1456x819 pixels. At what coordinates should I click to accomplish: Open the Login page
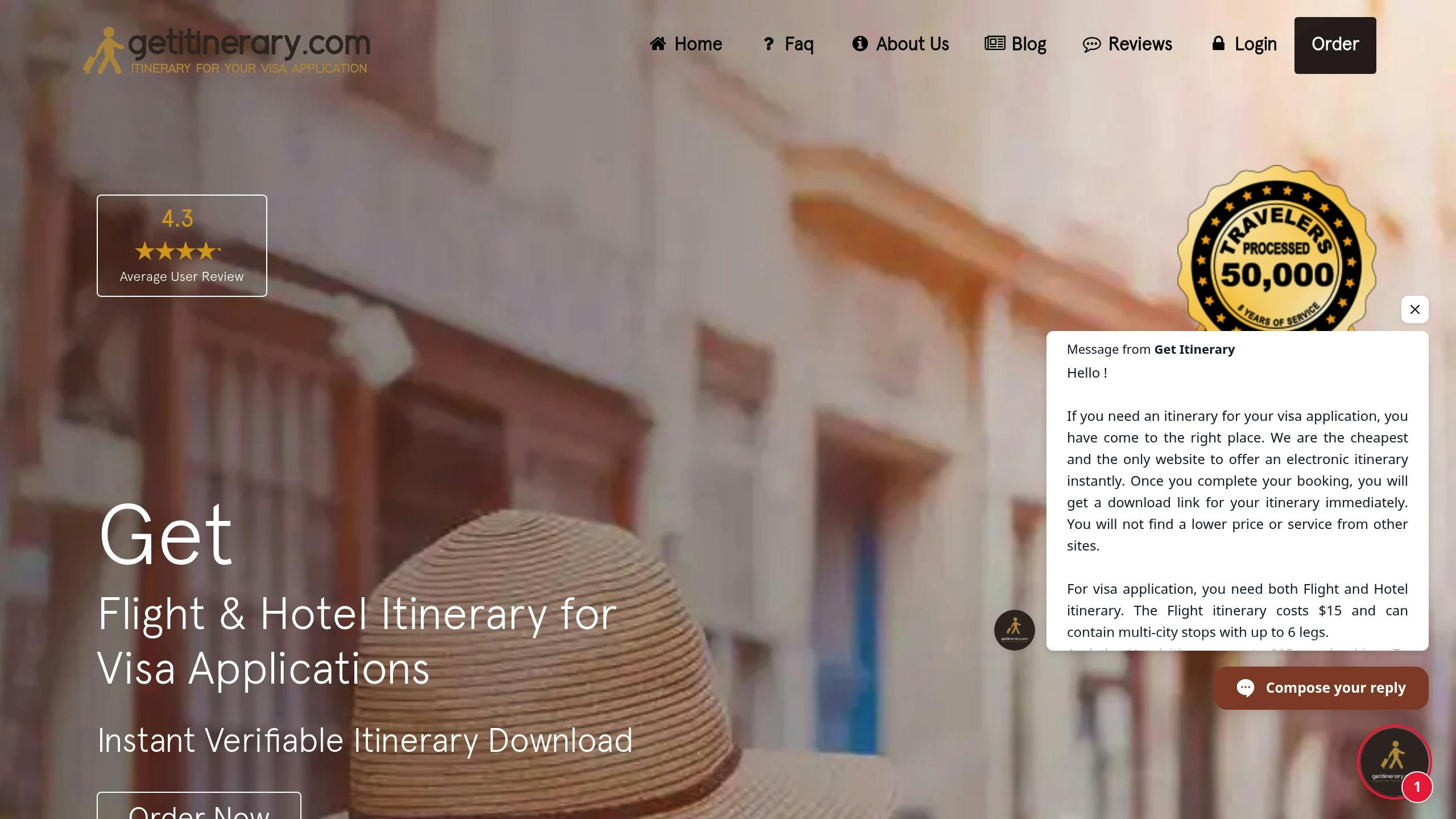pos(1244,44)
